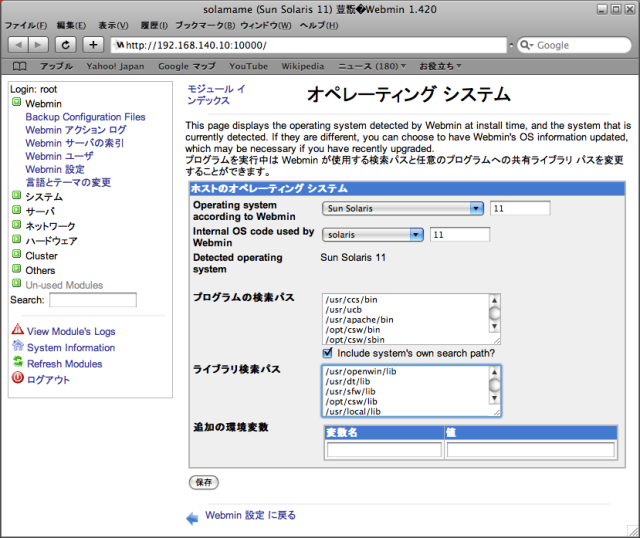Image resolution: width=640 pixels, height=538 pixels.
Task: Click the Webmin 設定 に戻る return link
Action: pos(250,515)
